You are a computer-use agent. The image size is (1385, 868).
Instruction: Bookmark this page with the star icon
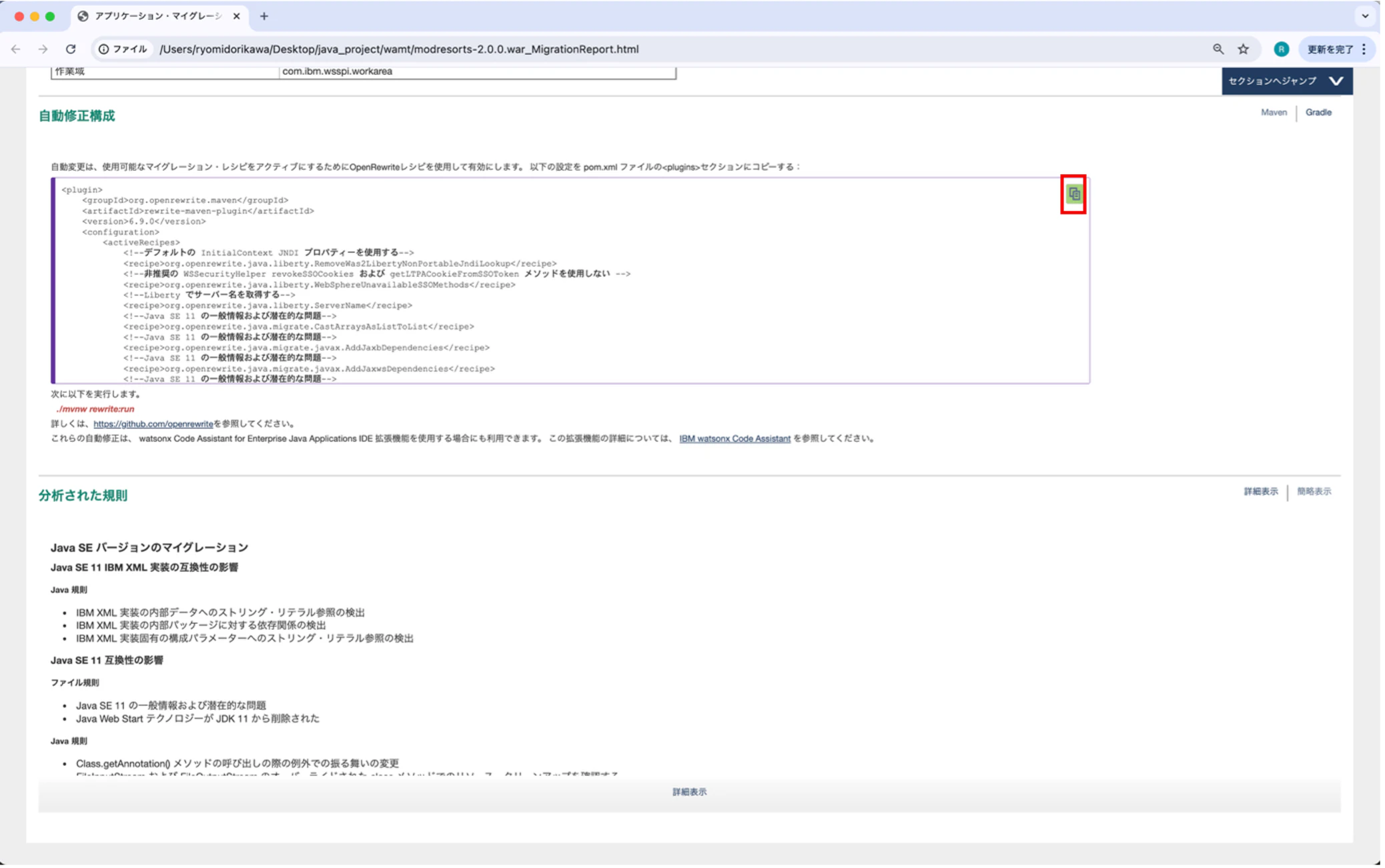point(1244,49)
